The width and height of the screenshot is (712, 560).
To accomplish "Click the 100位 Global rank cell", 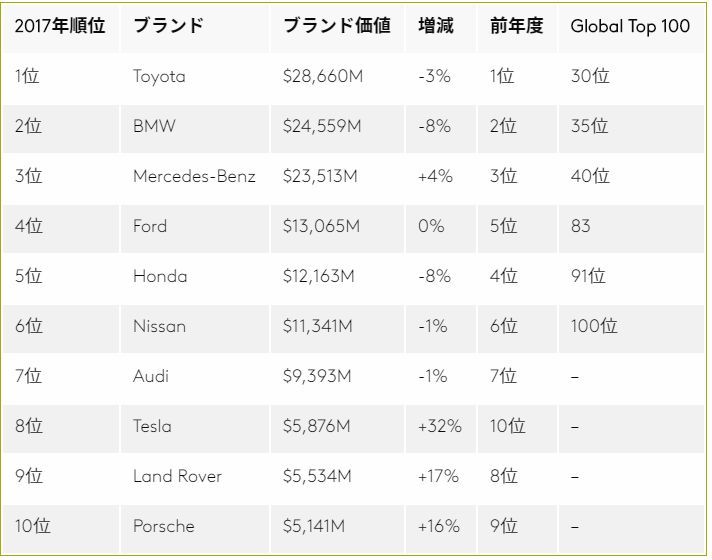I will (594, 327).
